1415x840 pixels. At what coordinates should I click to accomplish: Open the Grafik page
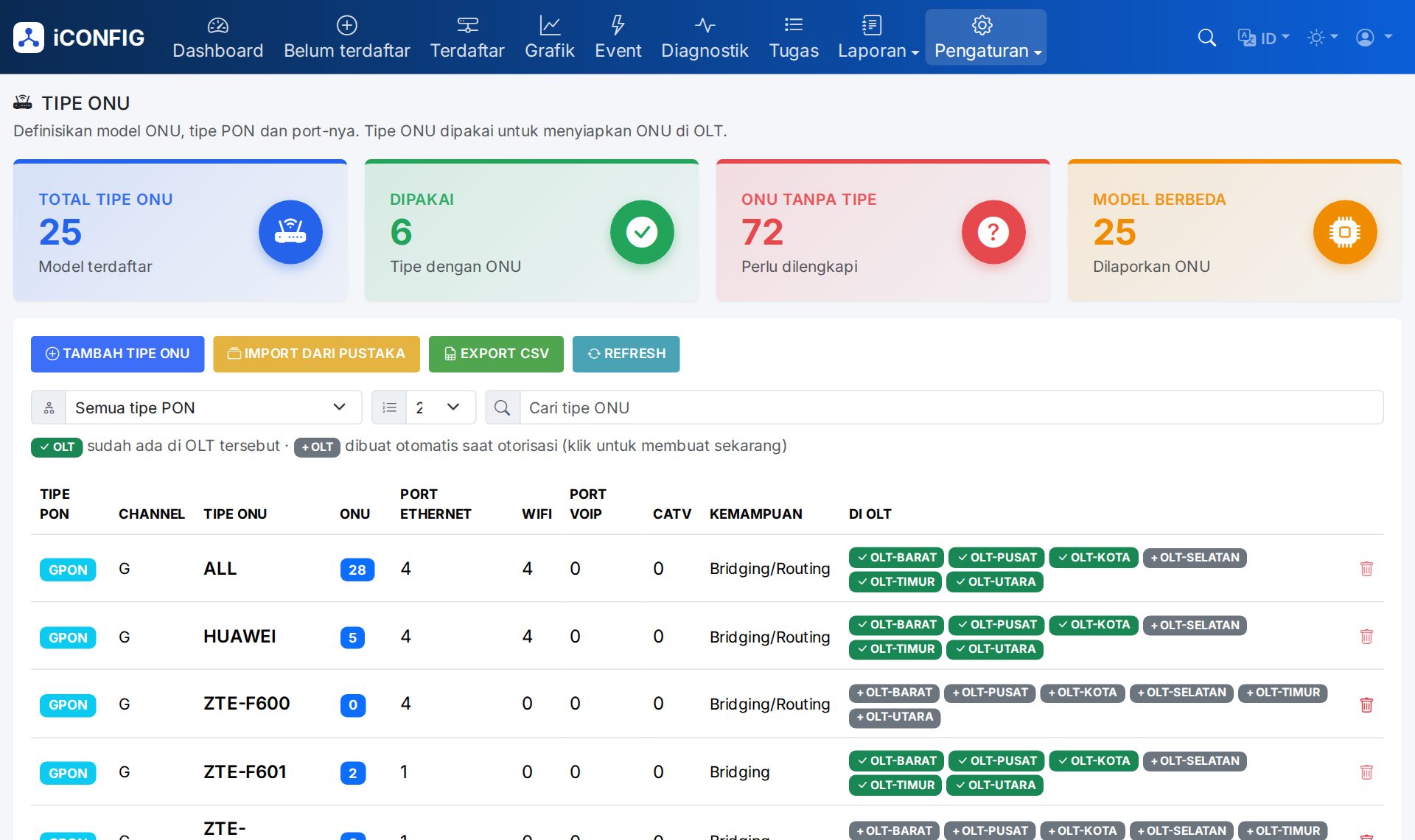[x=549, y=38]
